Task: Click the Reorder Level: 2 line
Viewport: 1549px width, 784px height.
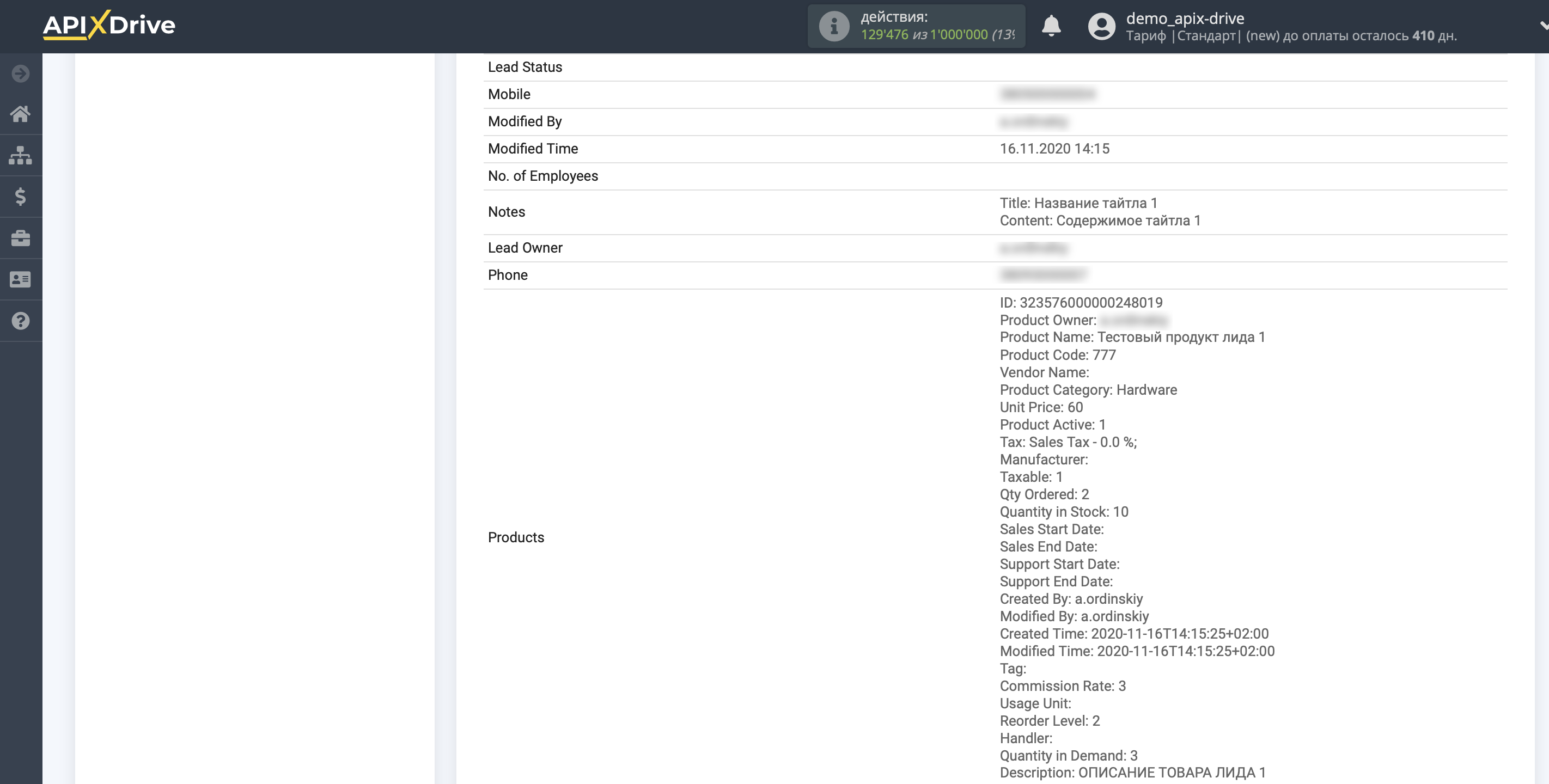Action: [1050, 721]
